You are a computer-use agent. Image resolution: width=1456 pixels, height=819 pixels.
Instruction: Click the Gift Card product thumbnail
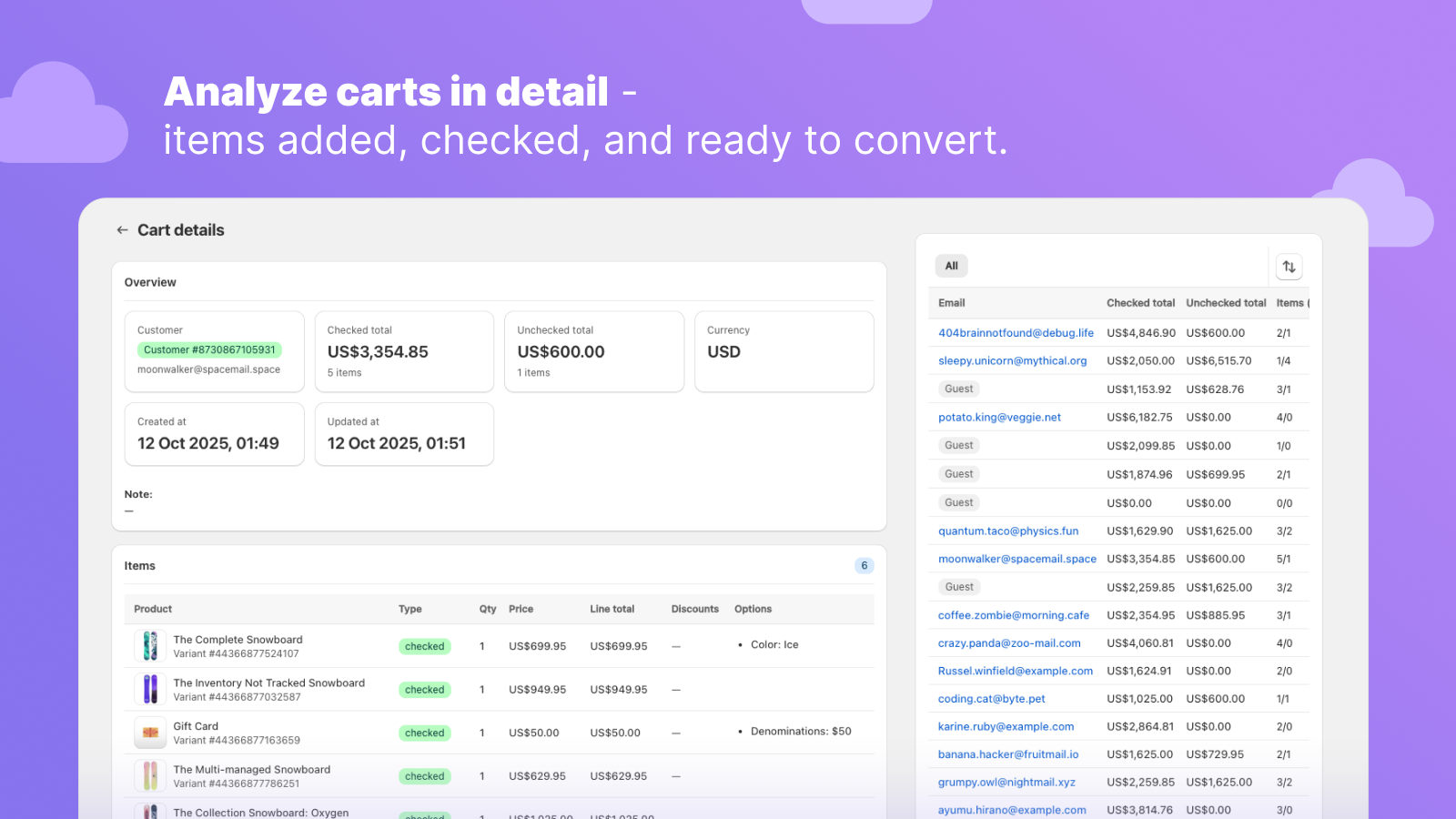pyautogui.click(x=150, y=732)
